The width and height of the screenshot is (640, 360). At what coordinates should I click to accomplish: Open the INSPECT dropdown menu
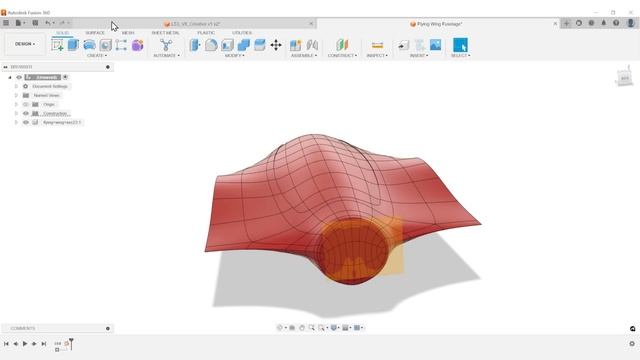(x=377, y=56)
